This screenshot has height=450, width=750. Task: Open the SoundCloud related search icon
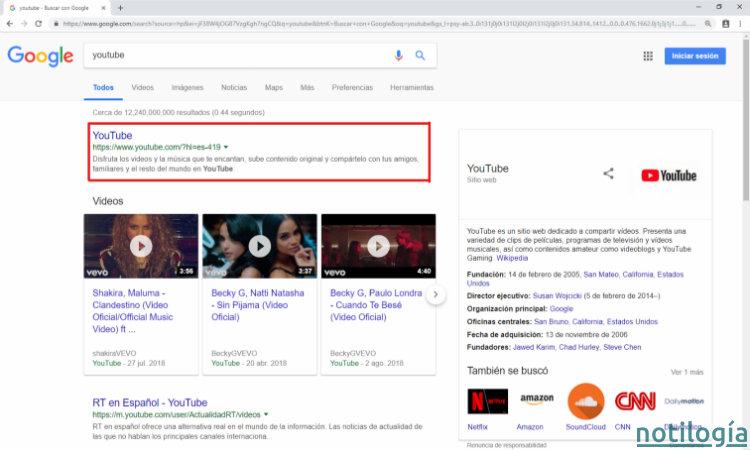[585, 401]
